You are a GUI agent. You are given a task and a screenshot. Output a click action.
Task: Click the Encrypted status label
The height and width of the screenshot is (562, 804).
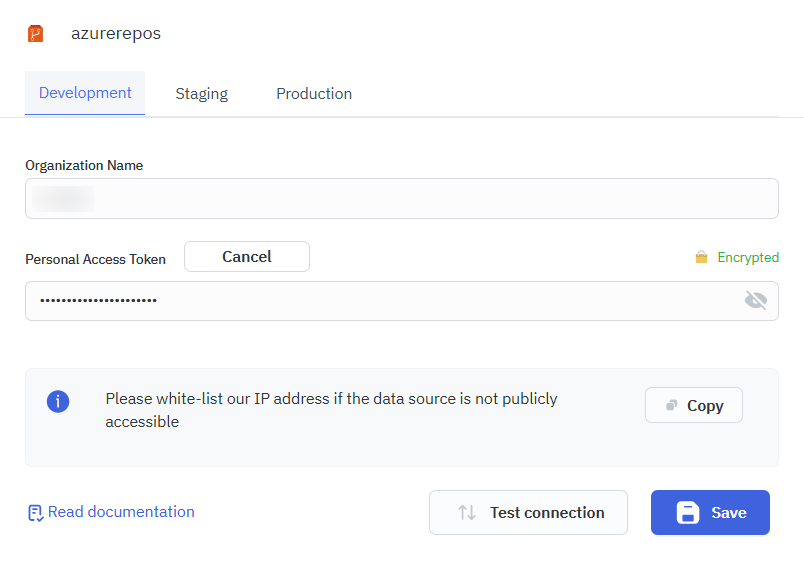click(748, 257)
